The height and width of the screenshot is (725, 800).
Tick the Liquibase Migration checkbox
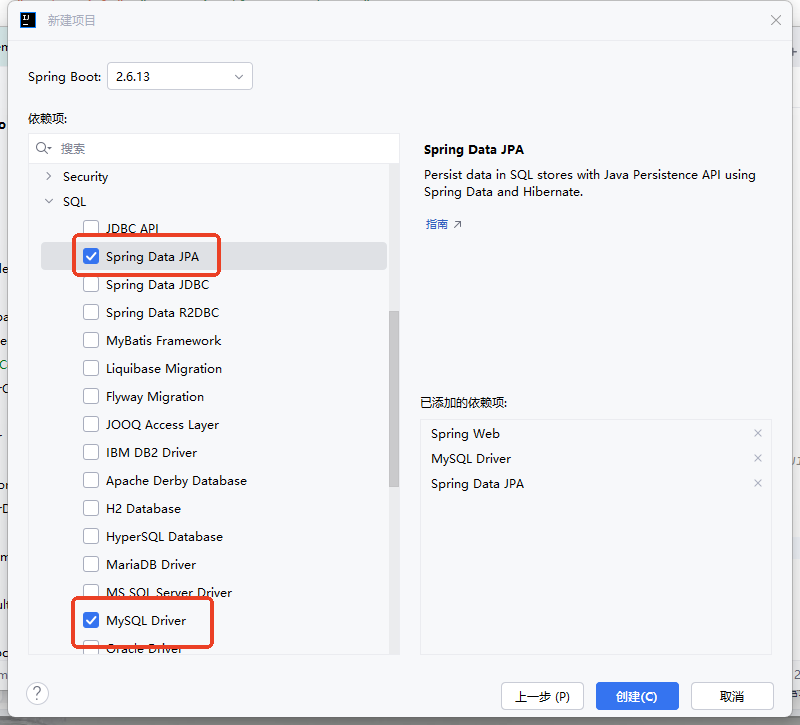[91, 368]
